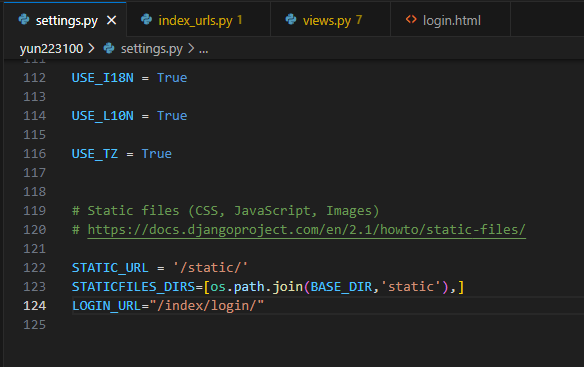Click the "/index/login/" string value
The image size is (584, 367).
(x=206, y=306)
